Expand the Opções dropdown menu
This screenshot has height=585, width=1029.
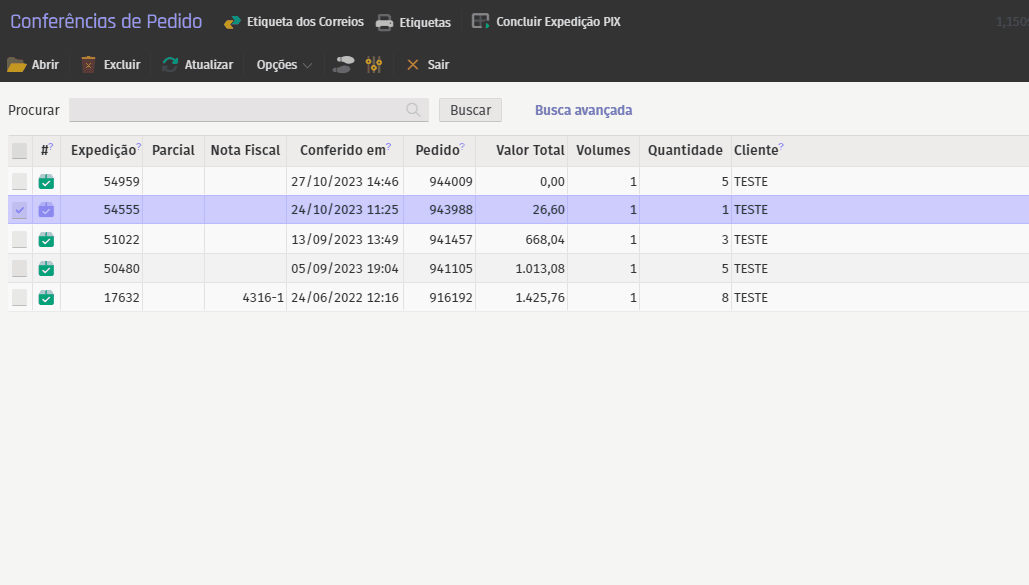pyautogui.click(x=284, y=65)
